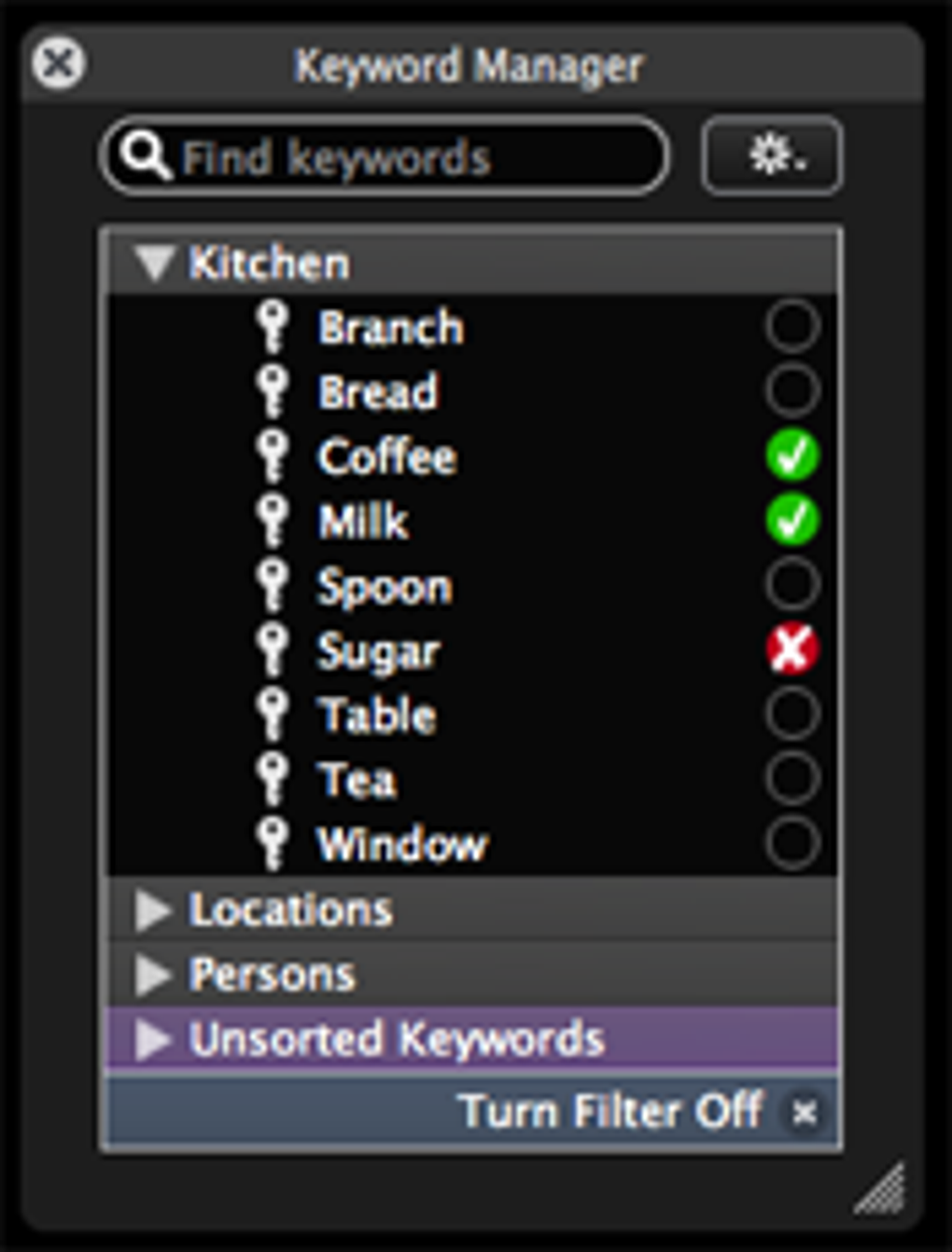Select the Table keyword
Screen dimensions: 952x1252
(x=377, y=716)
